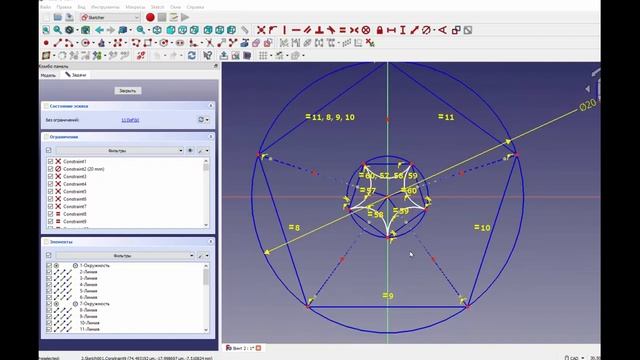Screen dimensions: 640x360
Task: Toggle the Constraint2 (20 mm) checkbox
Action: 50,169
